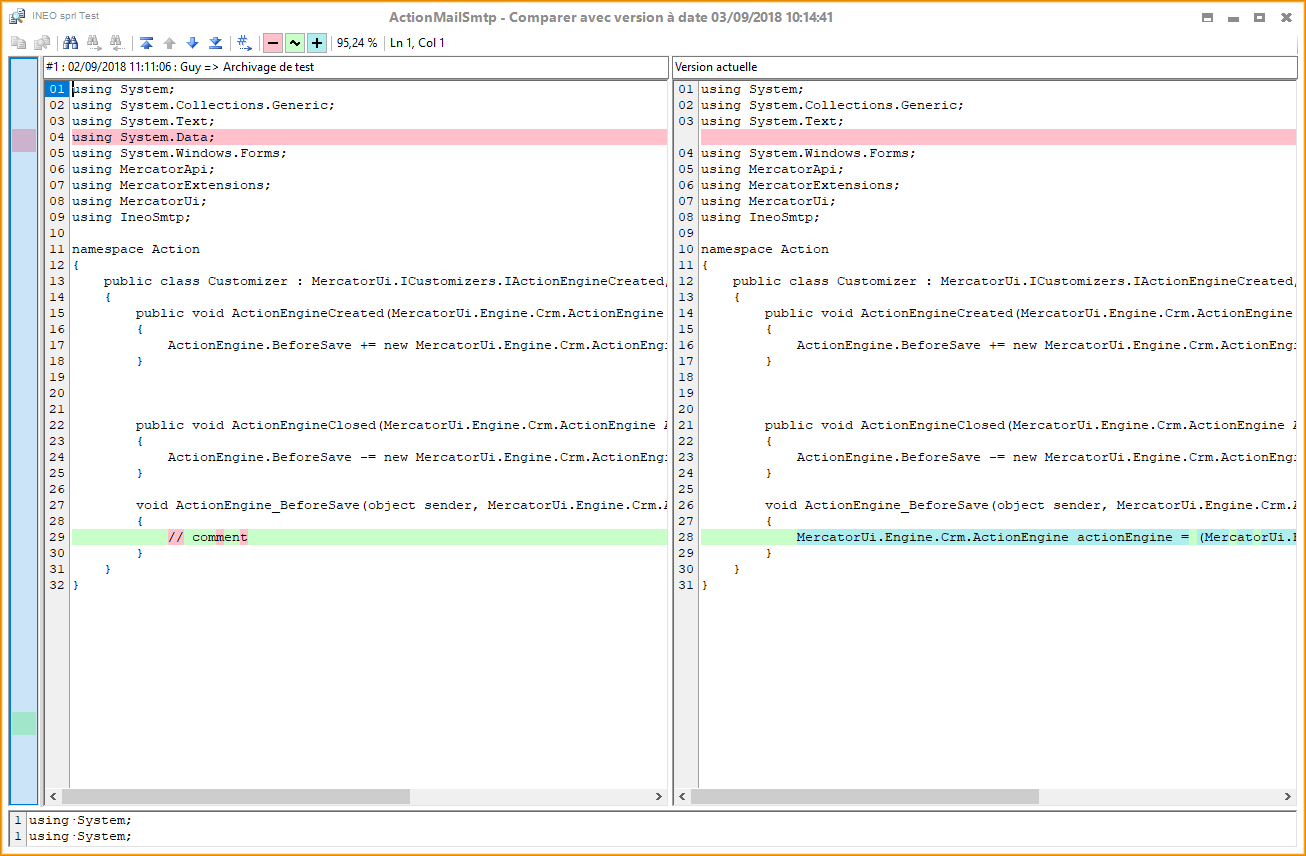Click the 'Version actuelle' pane header
The image size is (1306, 856).
[984, 67]
